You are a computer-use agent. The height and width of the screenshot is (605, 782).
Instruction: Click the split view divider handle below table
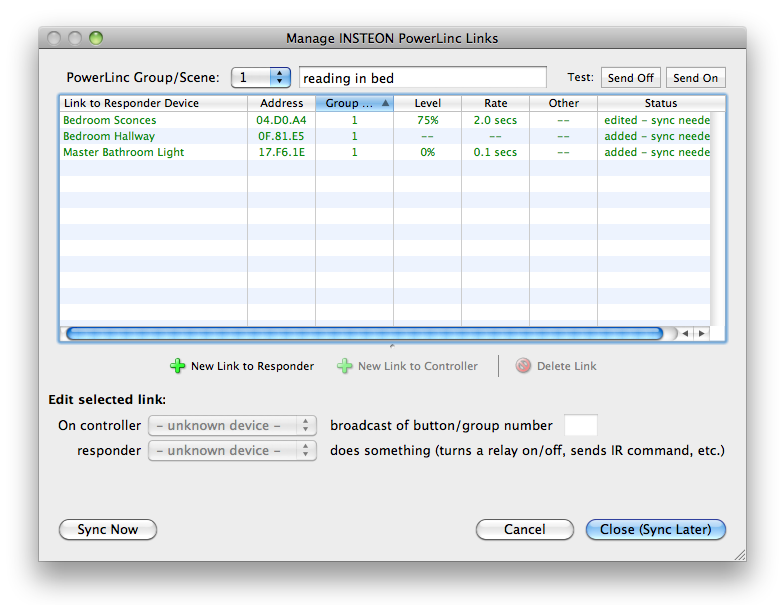click(x=392, y=346)
